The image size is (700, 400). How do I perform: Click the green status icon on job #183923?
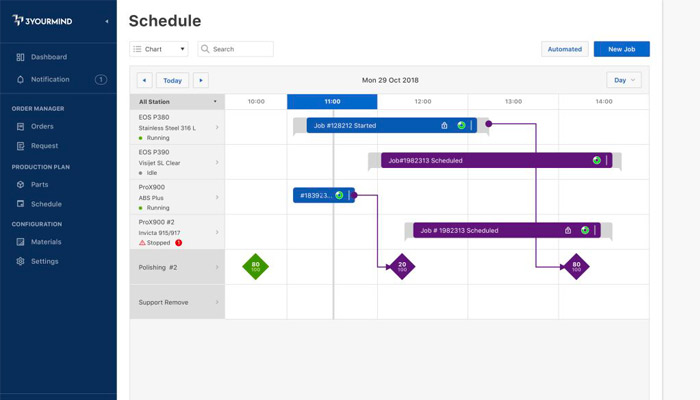tap(339, 195)
